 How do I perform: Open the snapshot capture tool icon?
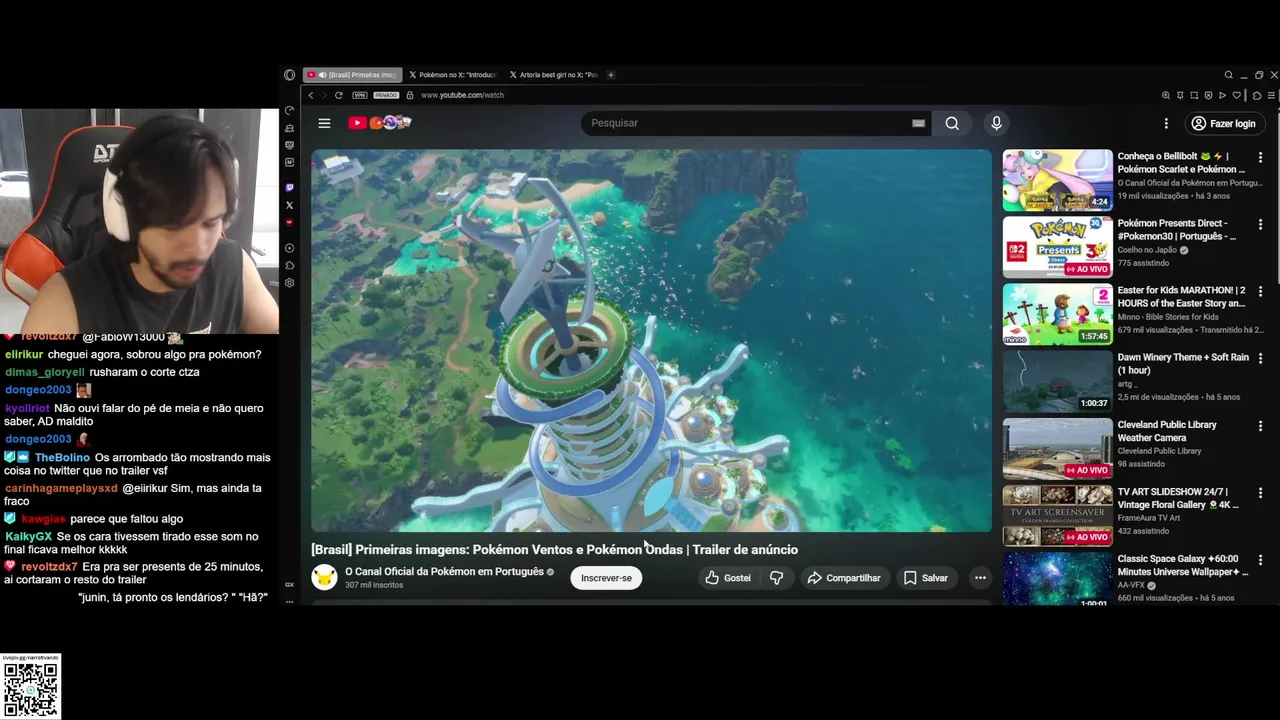point(1194,95)
